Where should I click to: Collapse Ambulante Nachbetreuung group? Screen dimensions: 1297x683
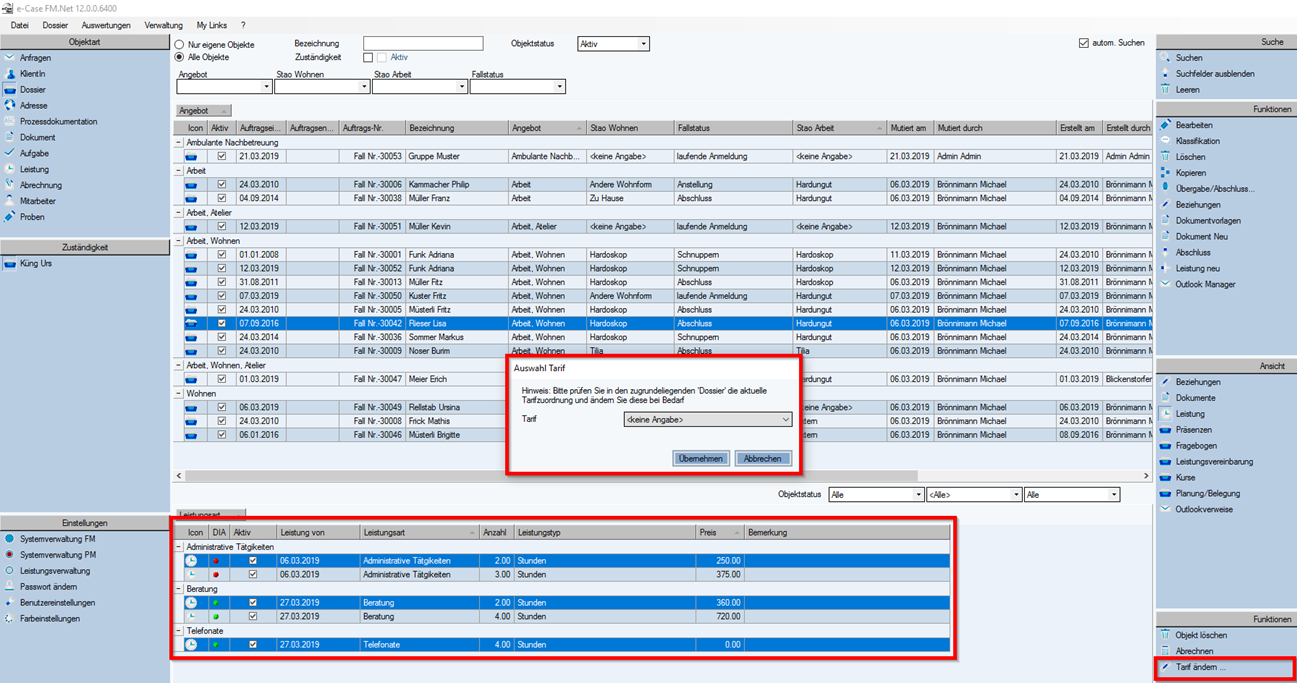[179, 143]
